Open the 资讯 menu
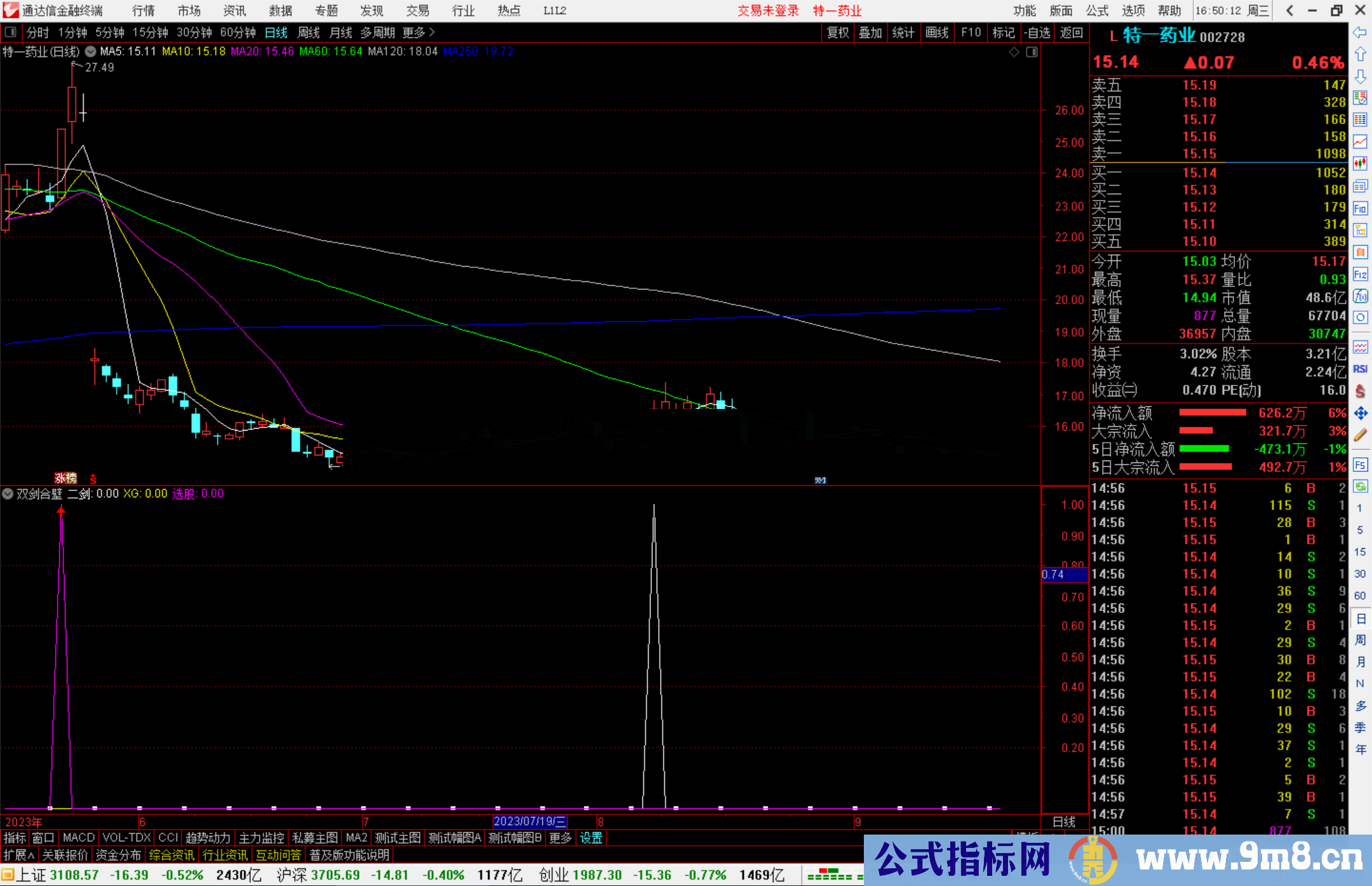 [234, 11]
